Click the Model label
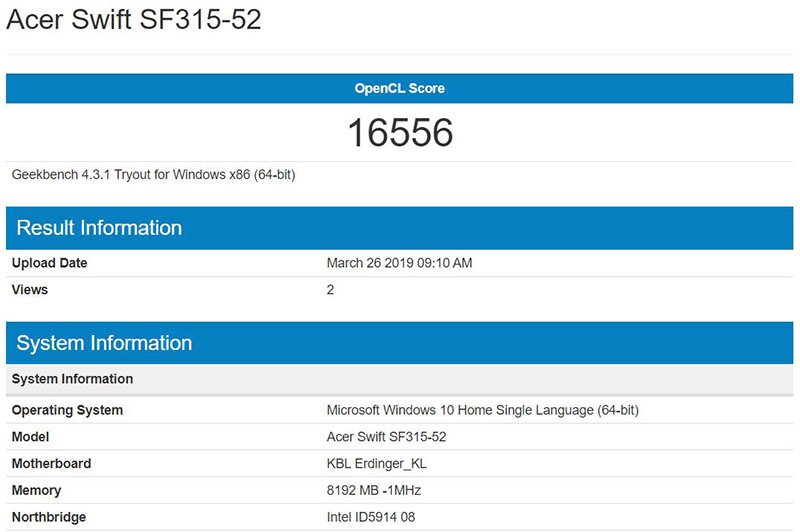 click(x=31, y=437)
